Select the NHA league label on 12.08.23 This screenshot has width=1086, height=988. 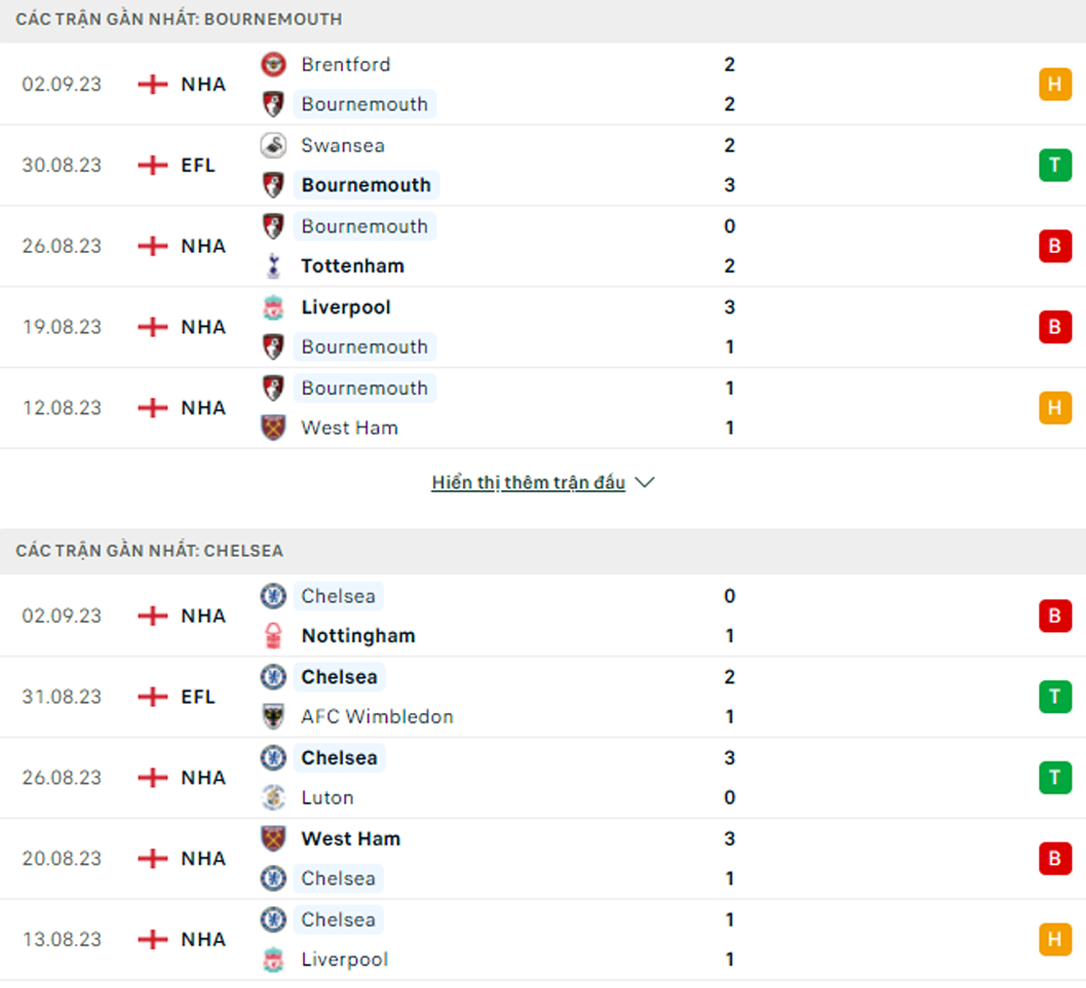204,408
